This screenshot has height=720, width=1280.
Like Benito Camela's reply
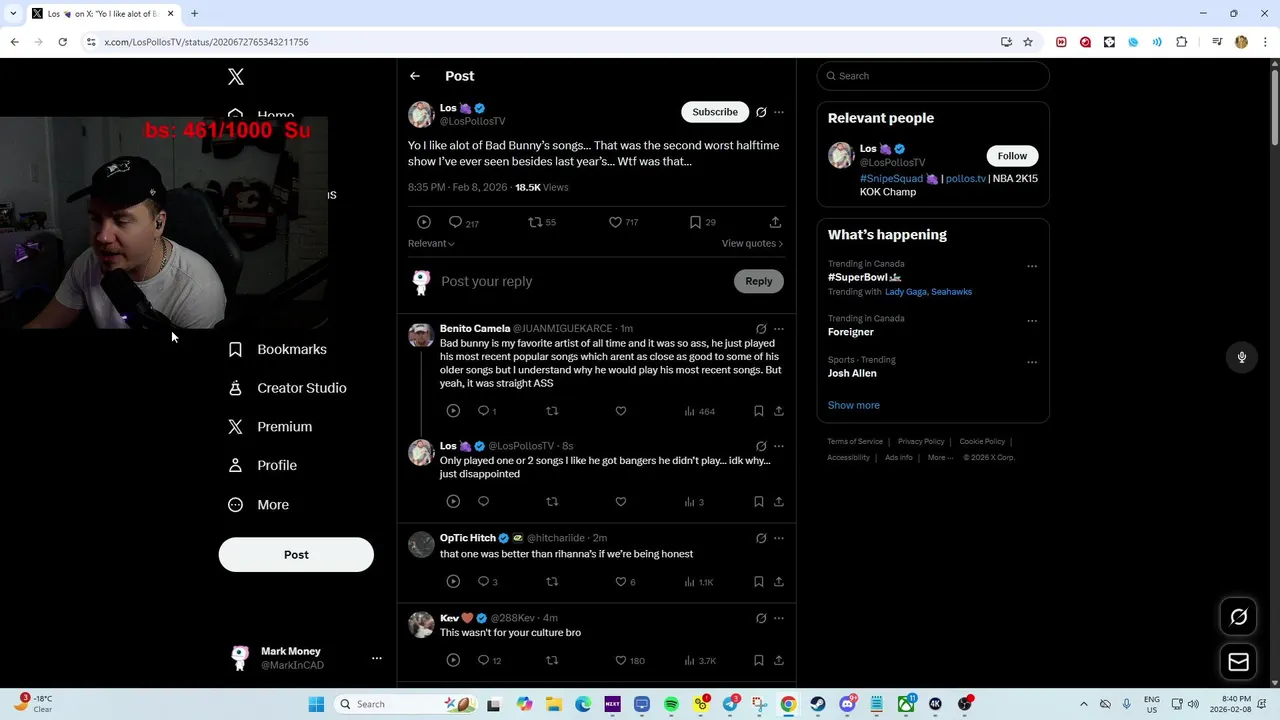[x=620, y=411]
